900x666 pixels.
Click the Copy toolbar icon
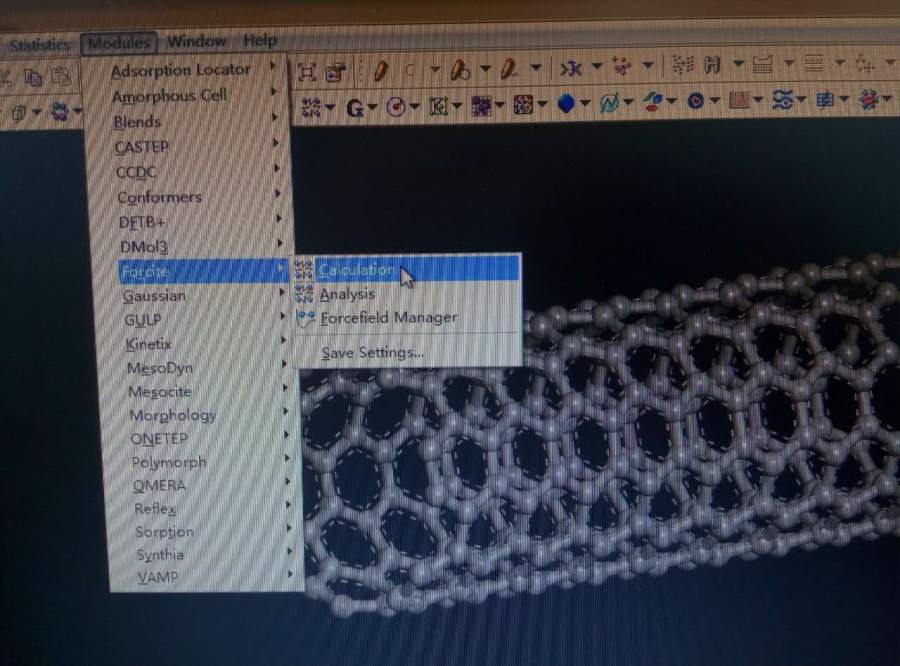33,77
